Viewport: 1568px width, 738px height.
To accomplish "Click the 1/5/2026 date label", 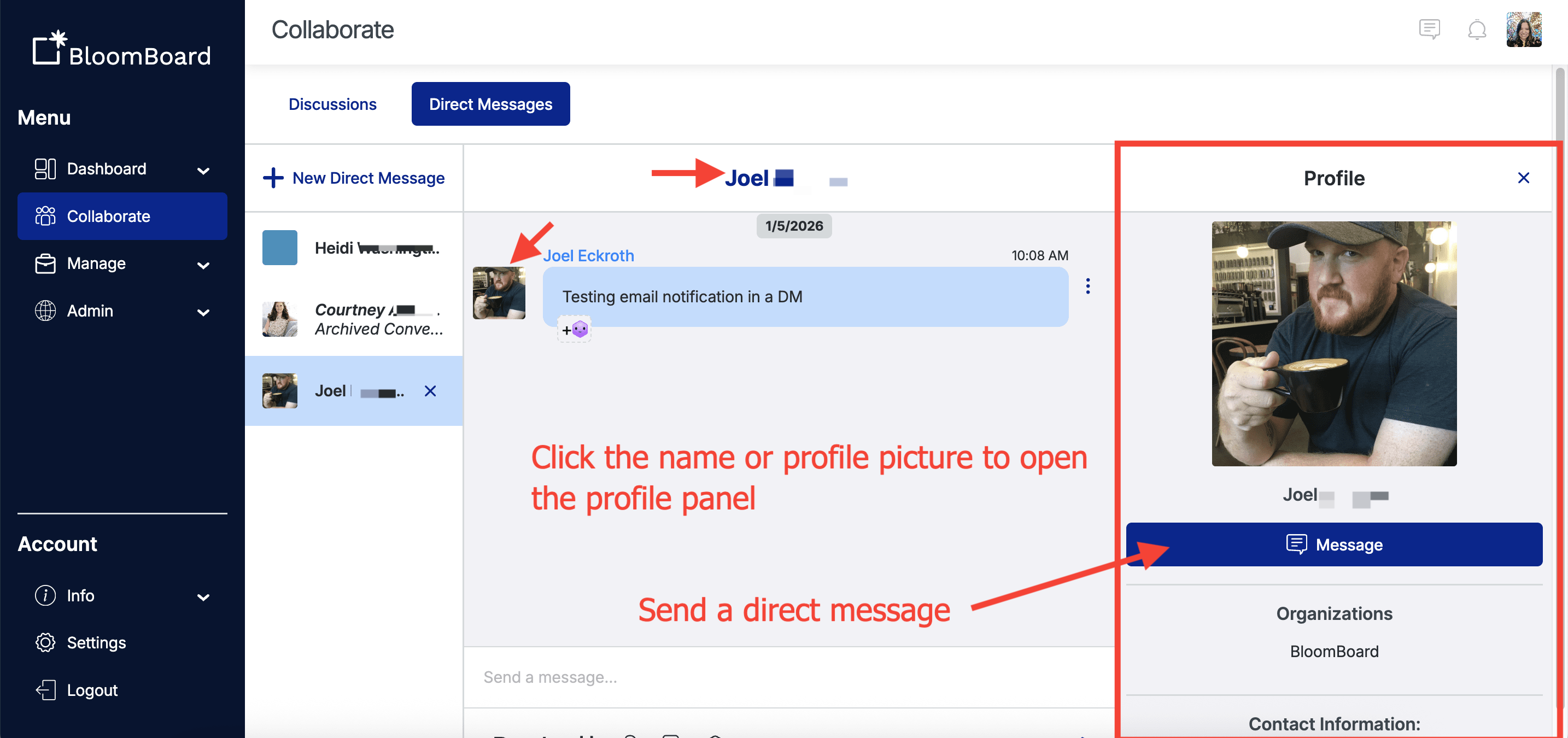I will click(x=794, y=226).
